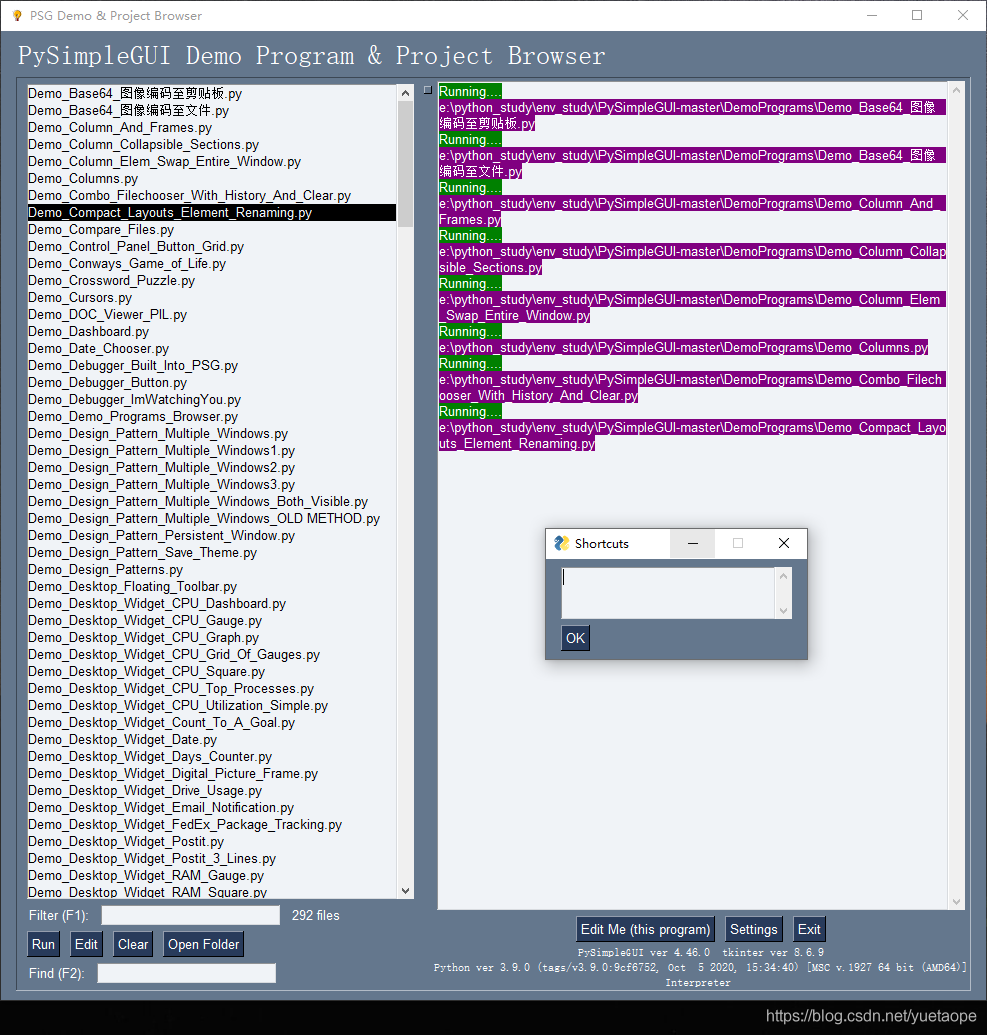Select Demo_Conways_Game_of_Life.py
Screen dimensions: 987x1035
[x=211, y=263]
